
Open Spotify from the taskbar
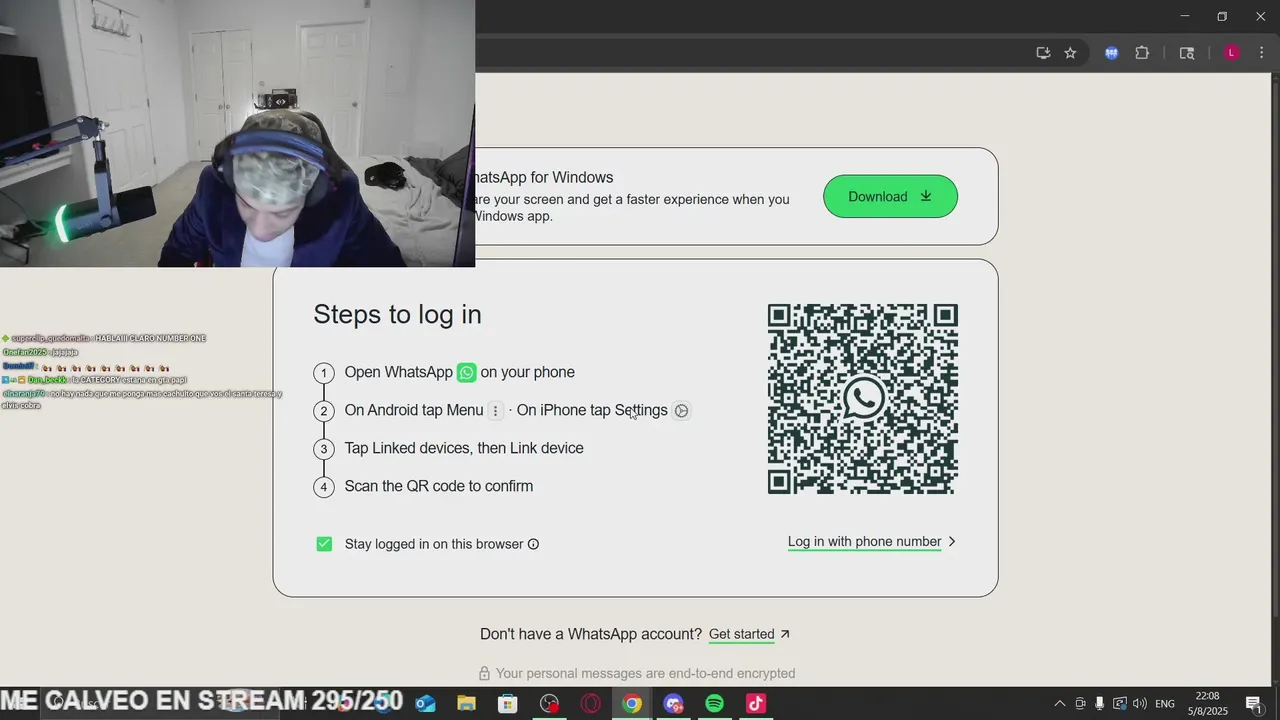tap(714, 704)
